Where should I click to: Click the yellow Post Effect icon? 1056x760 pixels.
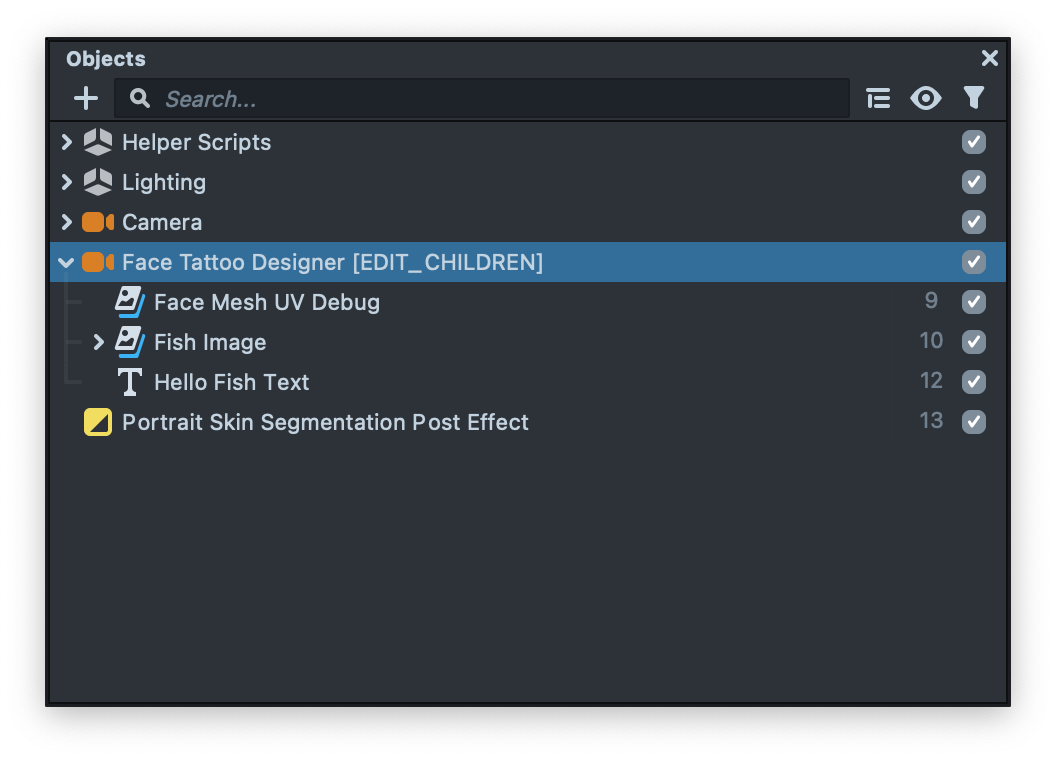(98, 422)
